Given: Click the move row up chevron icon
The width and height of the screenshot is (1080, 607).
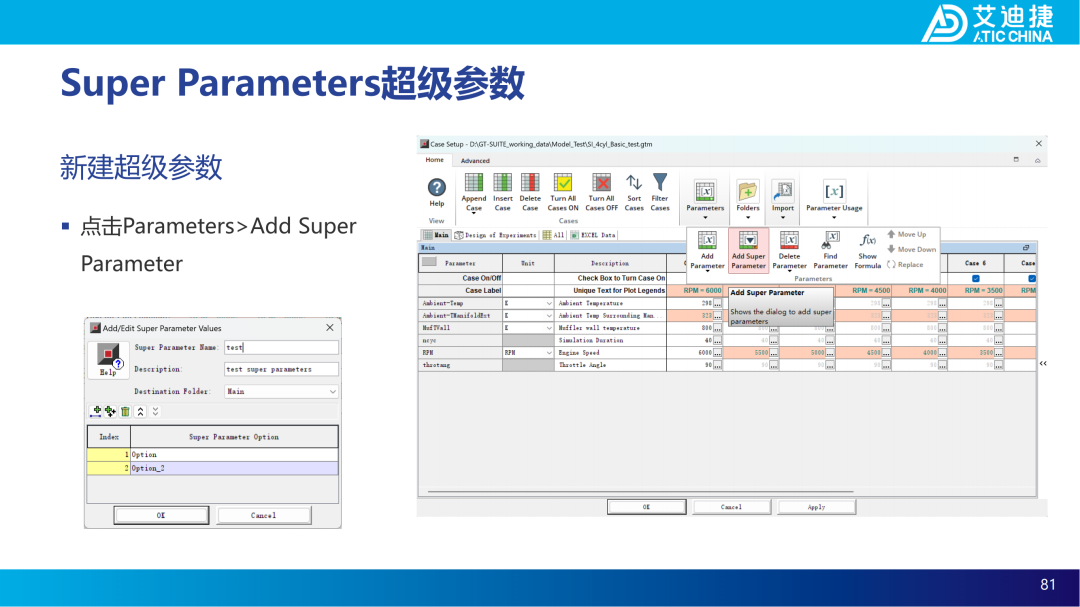Looking at the screenshot, I should tap(141, 411).
